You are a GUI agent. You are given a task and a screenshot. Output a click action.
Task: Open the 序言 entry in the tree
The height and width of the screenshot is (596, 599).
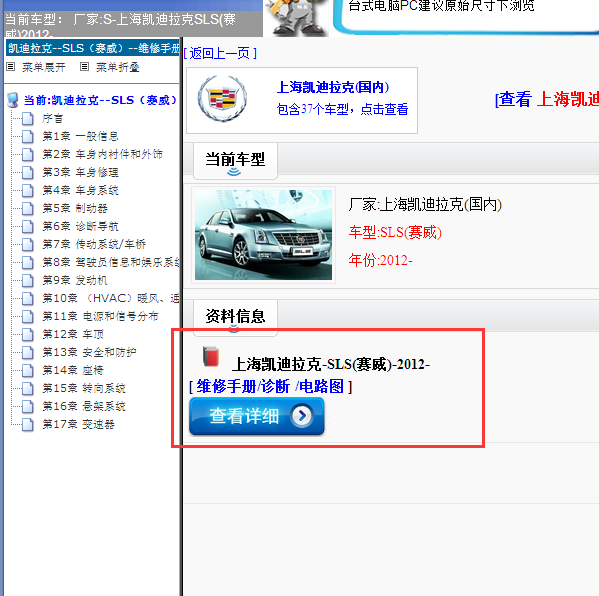(x=52, y=118)
